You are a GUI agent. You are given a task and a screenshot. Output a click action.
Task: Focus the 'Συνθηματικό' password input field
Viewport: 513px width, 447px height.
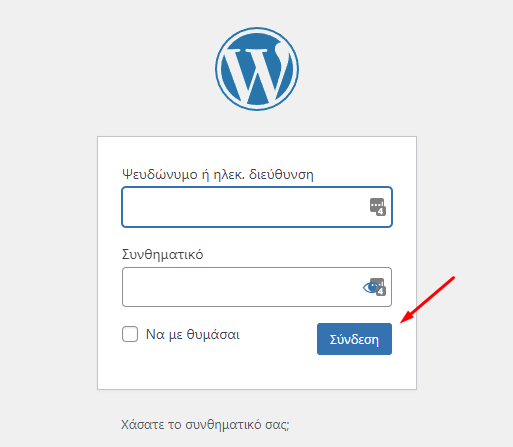coord(257,287)
